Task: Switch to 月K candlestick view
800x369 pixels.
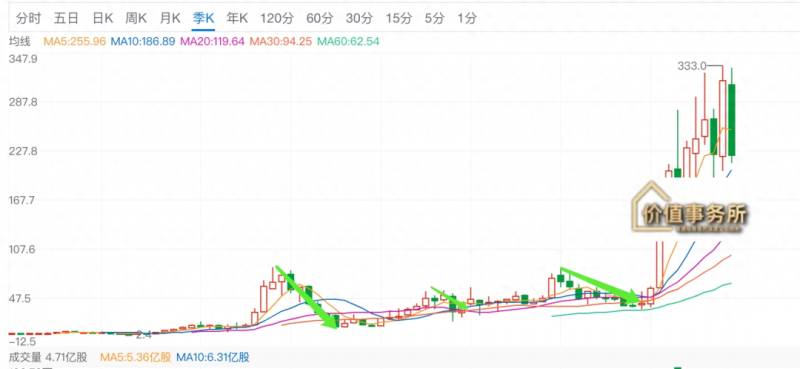Action: (170, 18)
